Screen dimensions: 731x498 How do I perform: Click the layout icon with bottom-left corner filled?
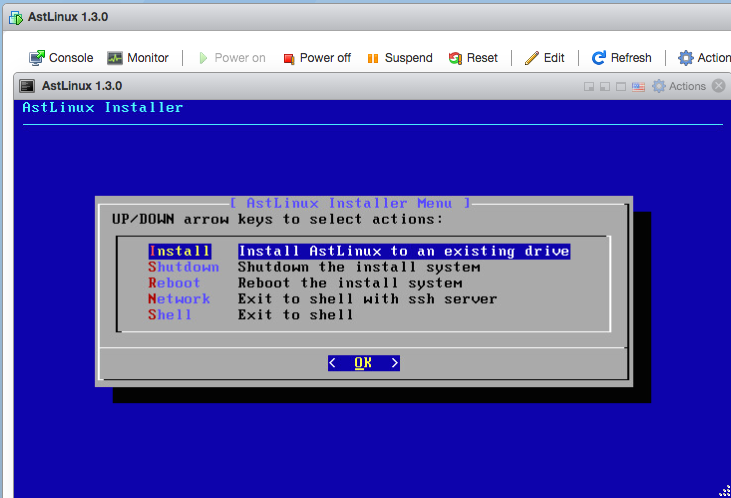[x=605, y=87]
